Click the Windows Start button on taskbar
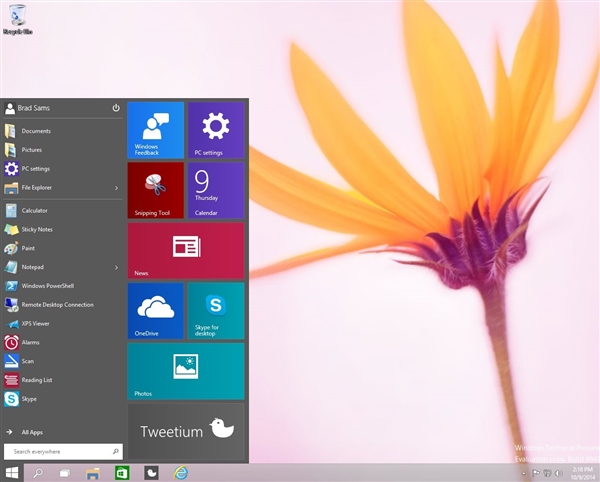The width and height of the screenshot is (600, 482). tap(13, 472)
